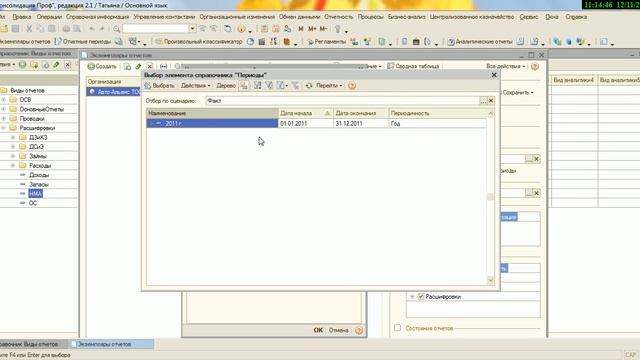Click help icon next to Все действия
The image size is (640, 360).
tap(535, 66)
